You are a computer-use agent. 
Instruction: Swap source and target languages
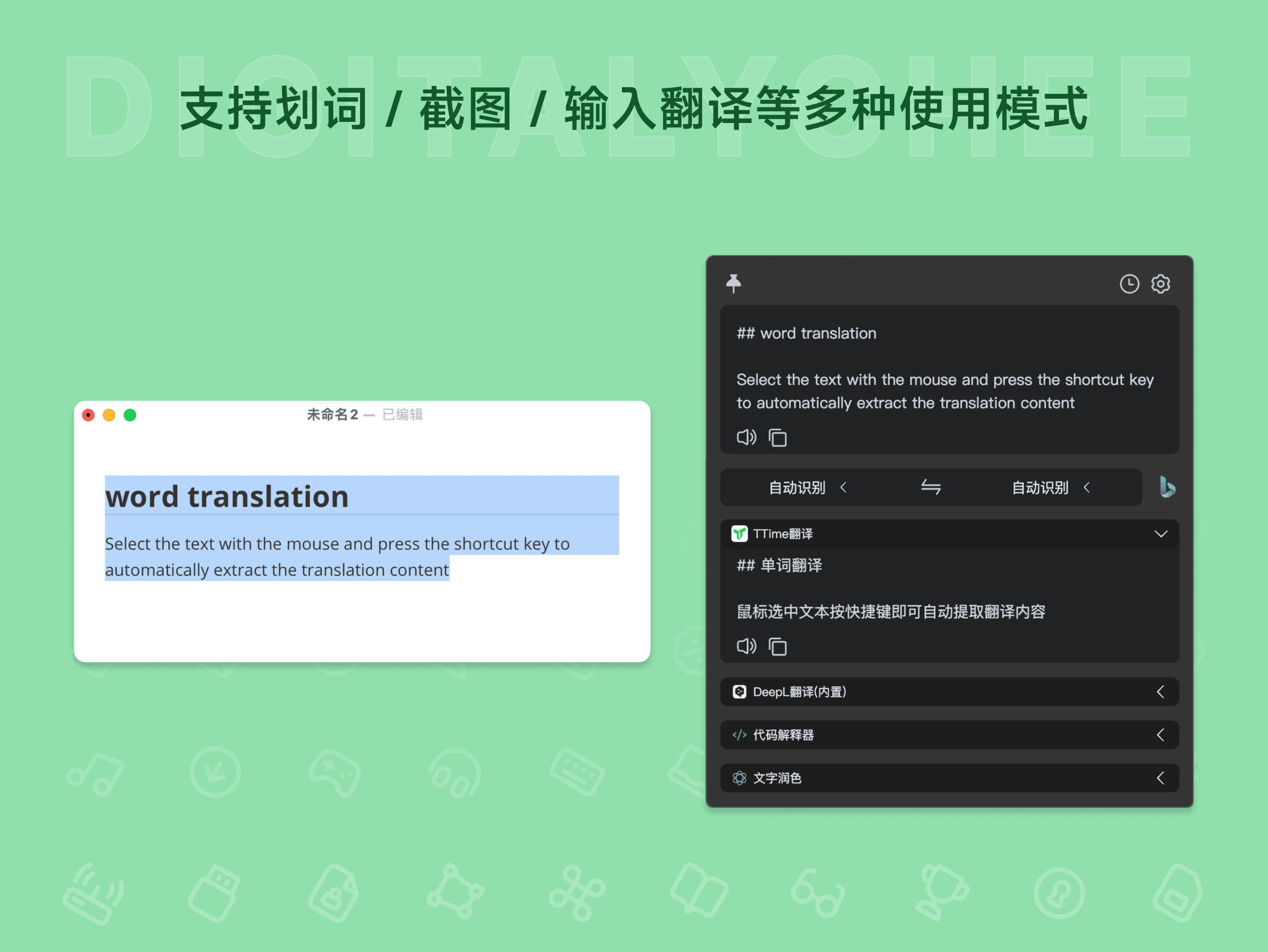click(930, 487)
